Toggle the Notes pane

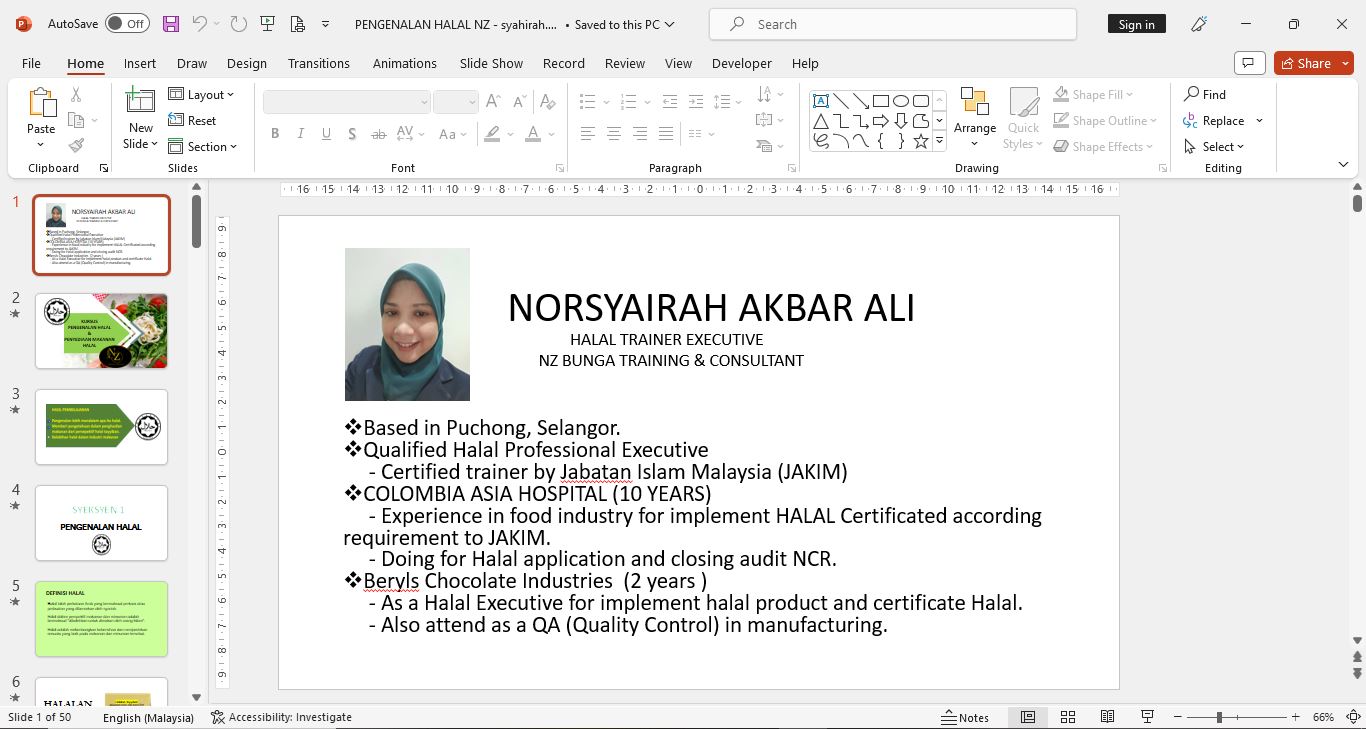click(965, 717)
